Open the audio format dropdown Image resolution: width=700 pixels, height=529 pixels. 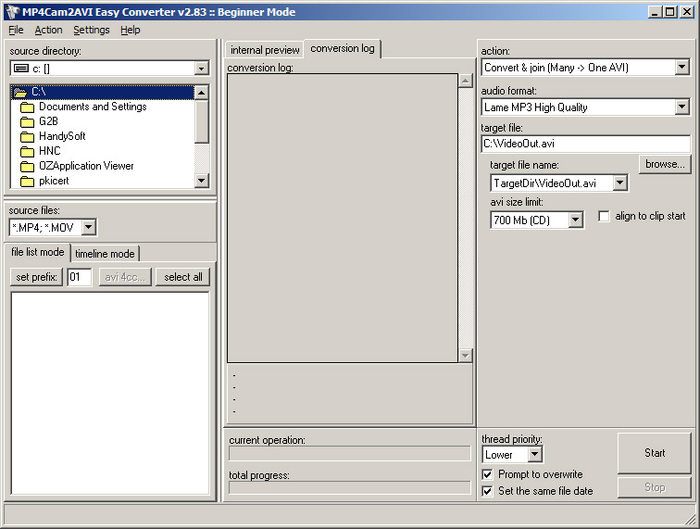(681, 107)
